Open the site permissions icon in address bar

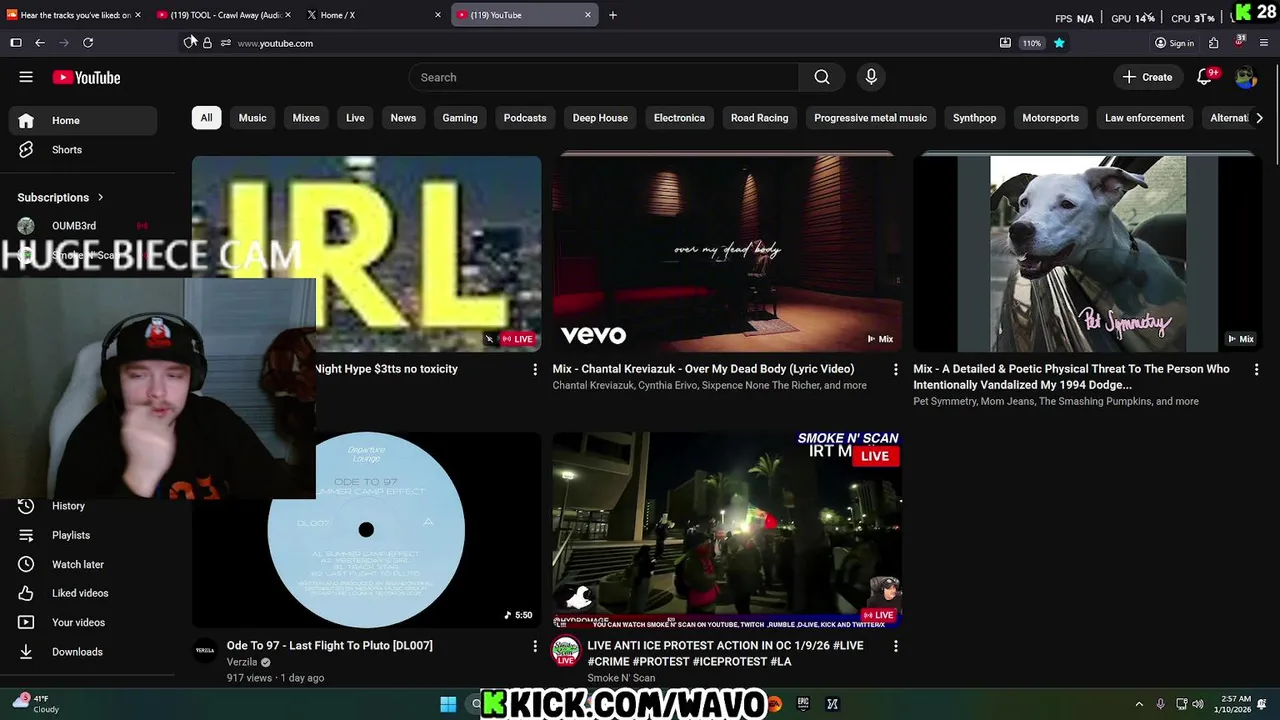coord(226,43)
